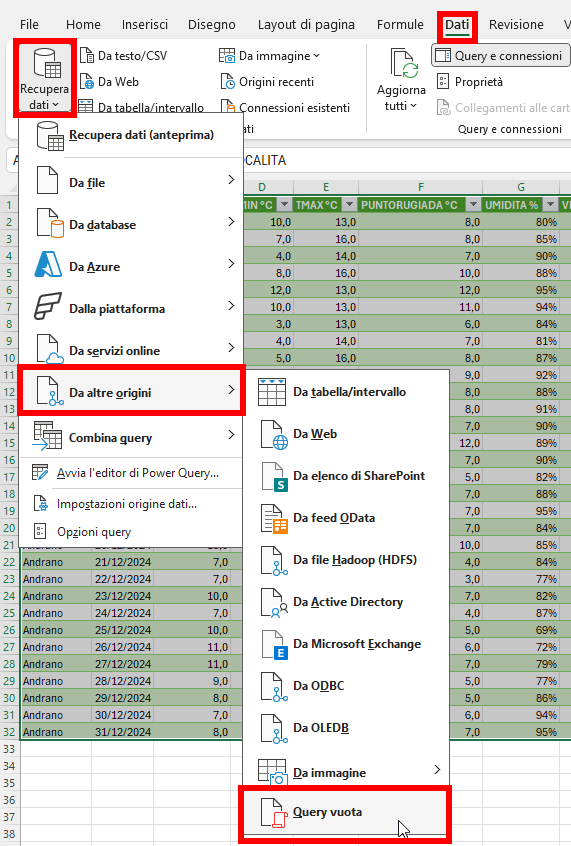Click date cell 31/12/2024
This screenshot has width=571, height=846.
click(123, 732)
